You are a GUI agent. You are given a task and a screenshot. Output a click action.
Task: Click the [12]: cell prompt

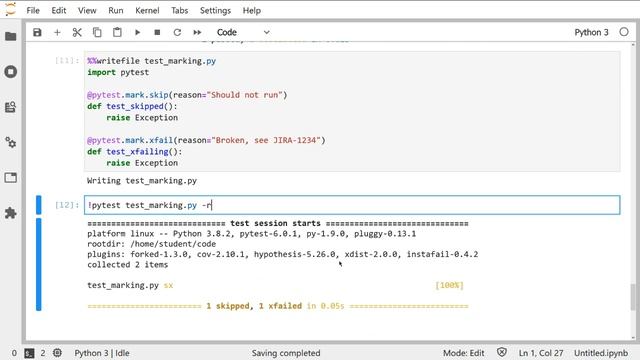[67, 205]
